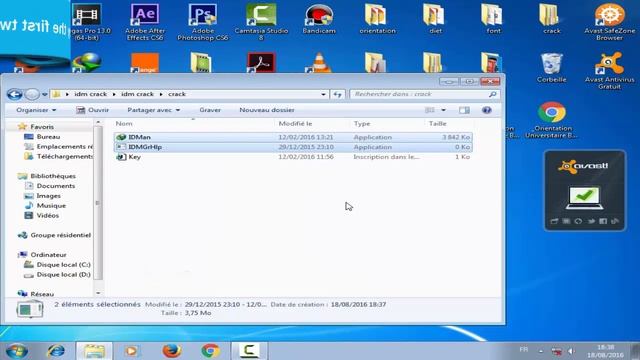The width and height of the screenshot is (640, 360).
Task: Launch Bandicam desktop icon
Action: click(x=319, y=19)
